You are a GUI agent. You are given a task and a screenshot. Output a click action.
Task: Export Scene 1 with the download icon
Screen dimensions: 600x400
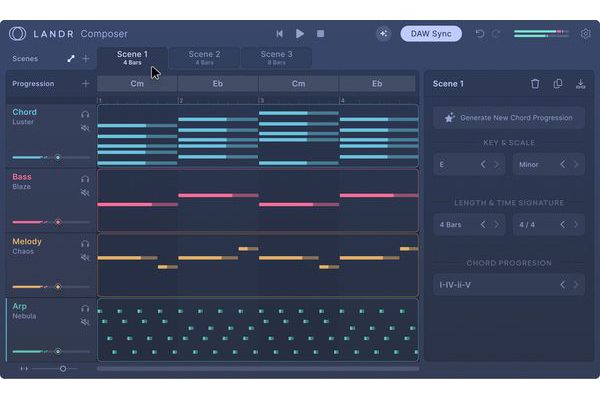(581, 84)
